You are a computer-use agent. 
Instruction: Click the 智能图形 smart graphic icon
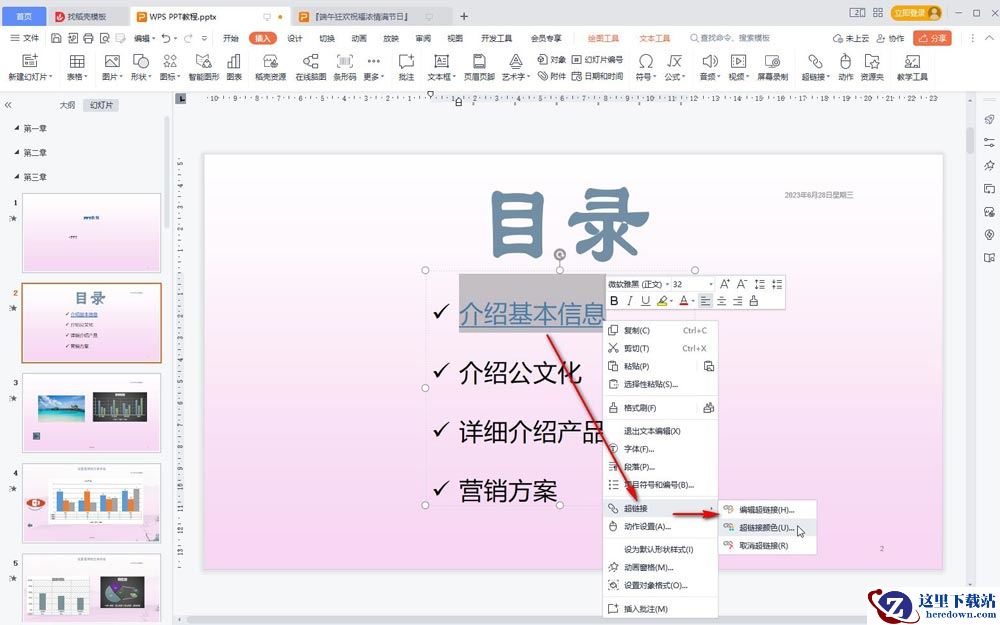pyautogui.click(x=203, y=61)
